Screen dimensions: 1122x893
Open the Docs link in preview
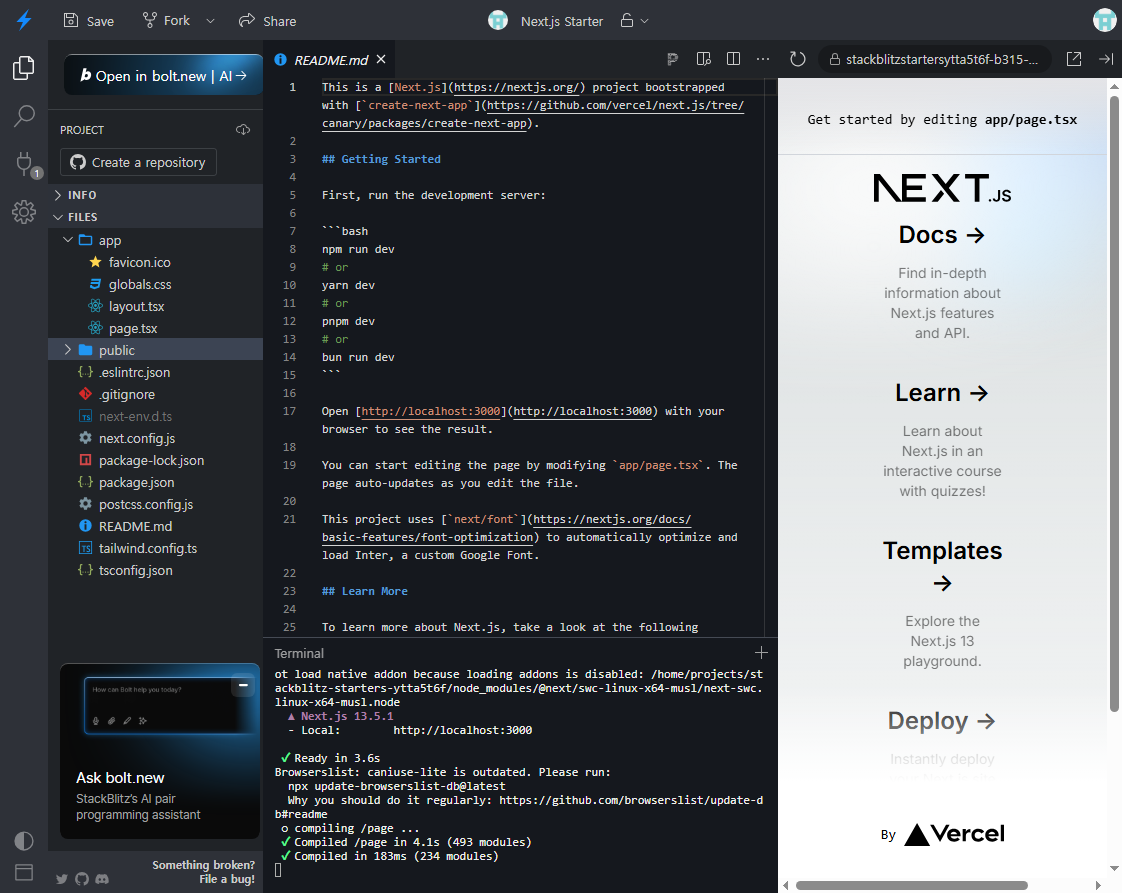point(942,235)
